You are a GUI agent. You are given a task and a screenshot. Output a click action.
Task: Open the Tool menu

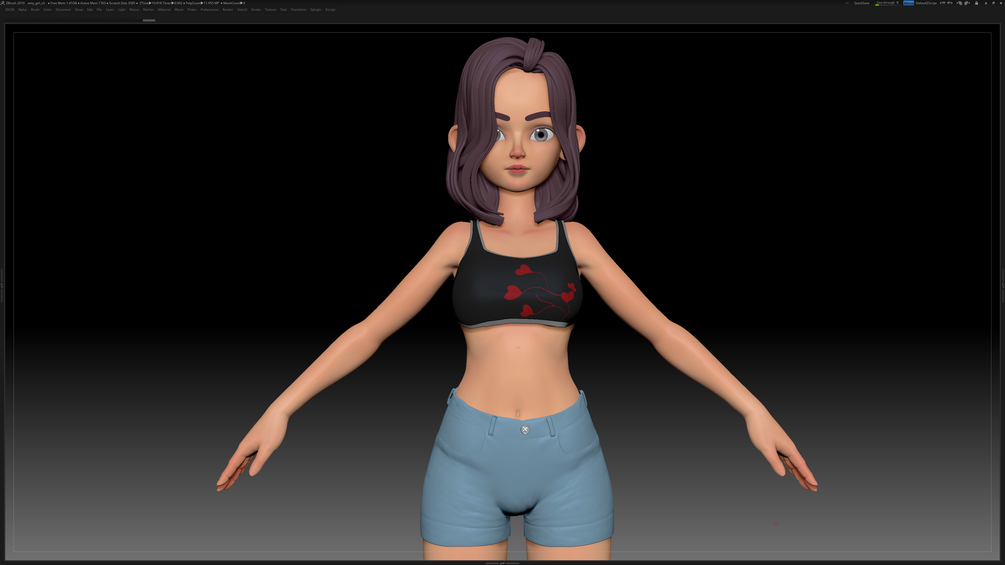(x=283, y=10)
